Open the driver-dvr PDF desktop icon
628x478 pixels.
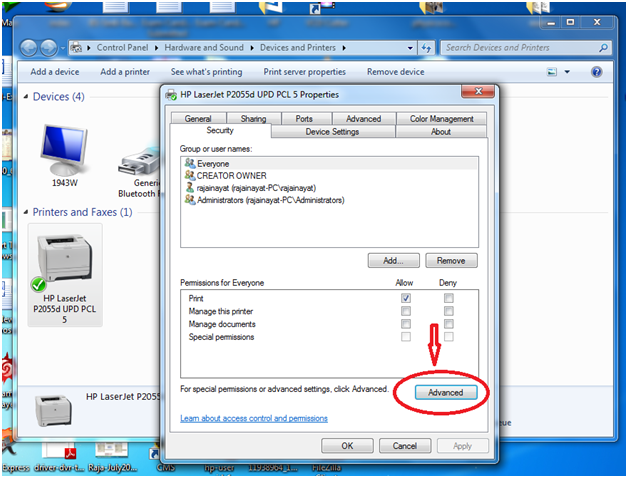tap(59, 458)
